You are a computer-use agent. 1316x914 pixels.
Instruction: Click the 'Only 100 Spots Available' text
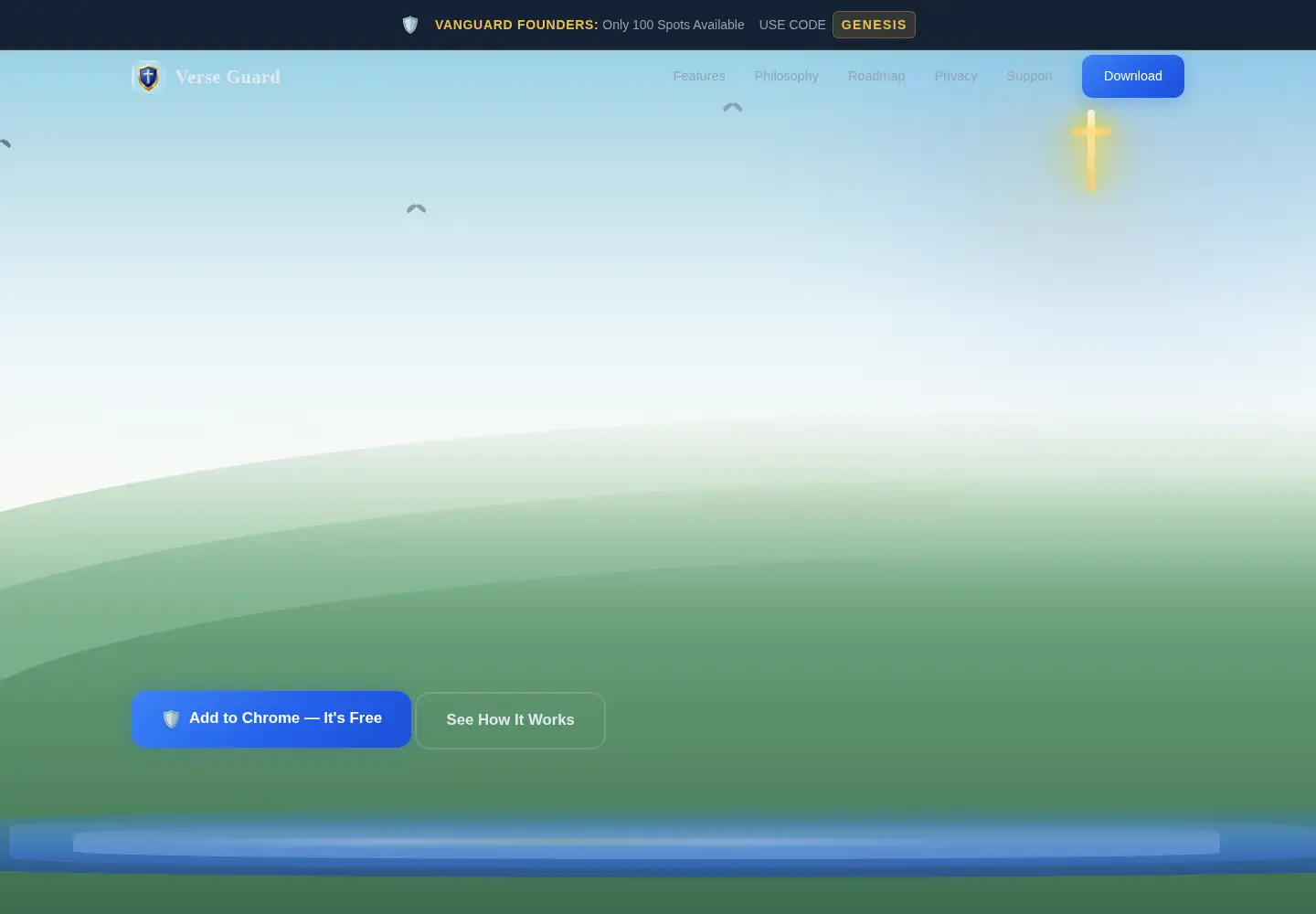[x=674, y=25]
